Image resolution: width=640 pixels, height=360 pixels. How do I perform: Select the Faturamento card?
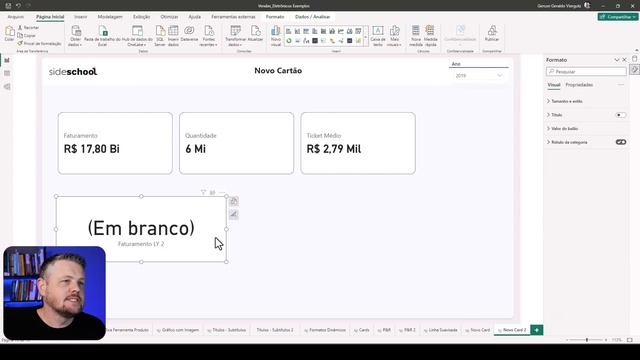coord(115,143)
